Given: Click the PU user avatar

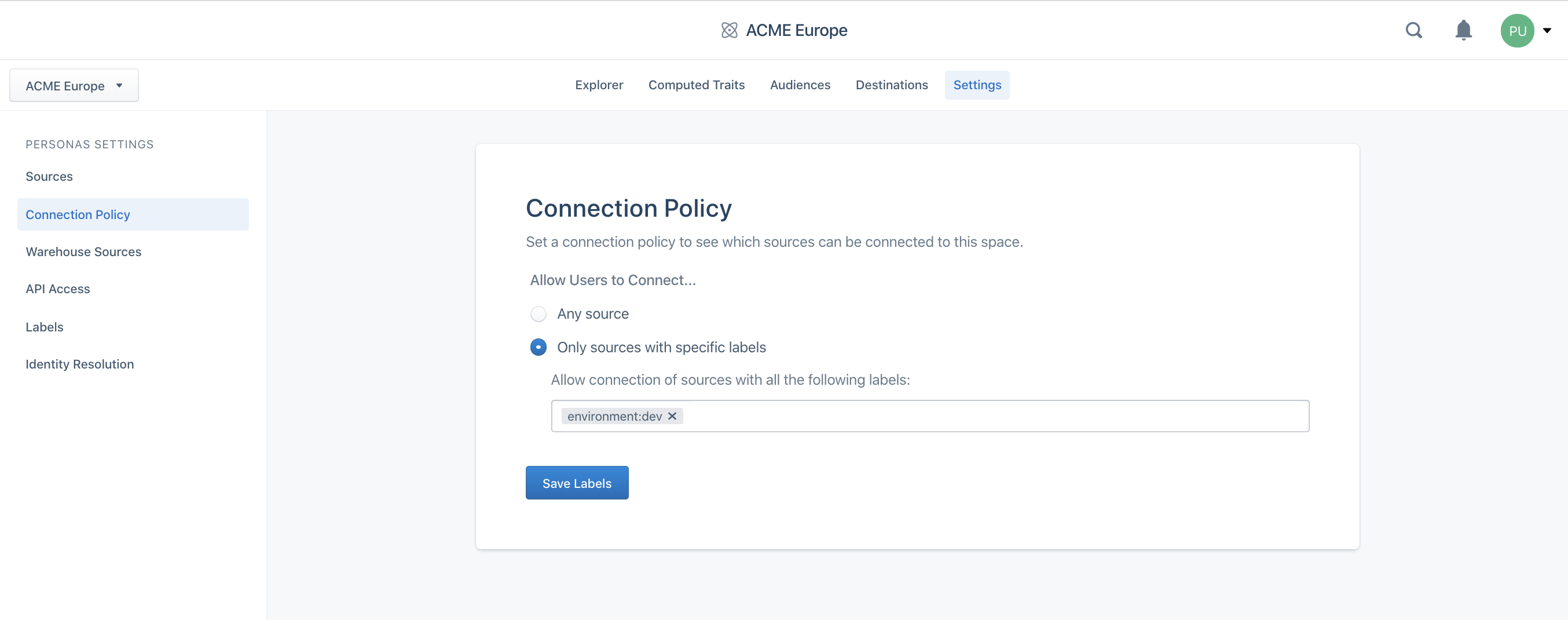Looking at the screenshot, I should [1517, 31].
